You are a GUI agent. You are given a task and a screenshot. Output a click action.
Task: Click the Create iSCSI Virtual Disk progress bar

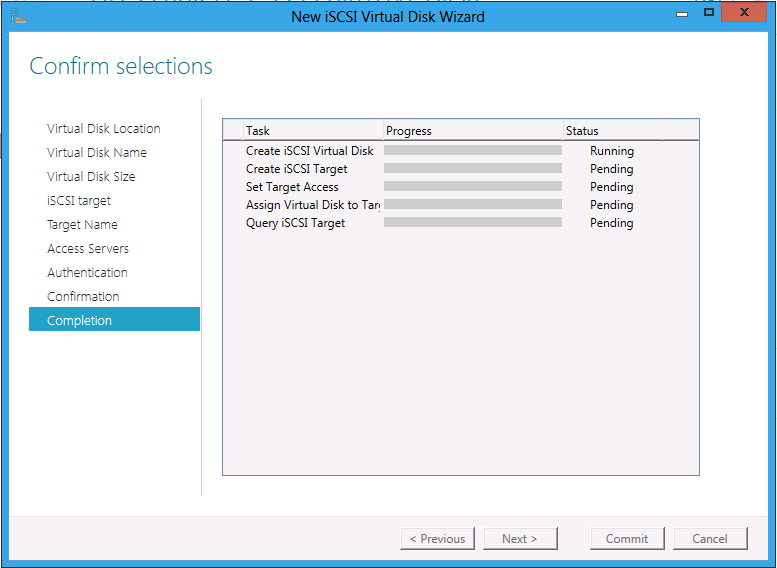pyautogui.click(x=473, y=150)
